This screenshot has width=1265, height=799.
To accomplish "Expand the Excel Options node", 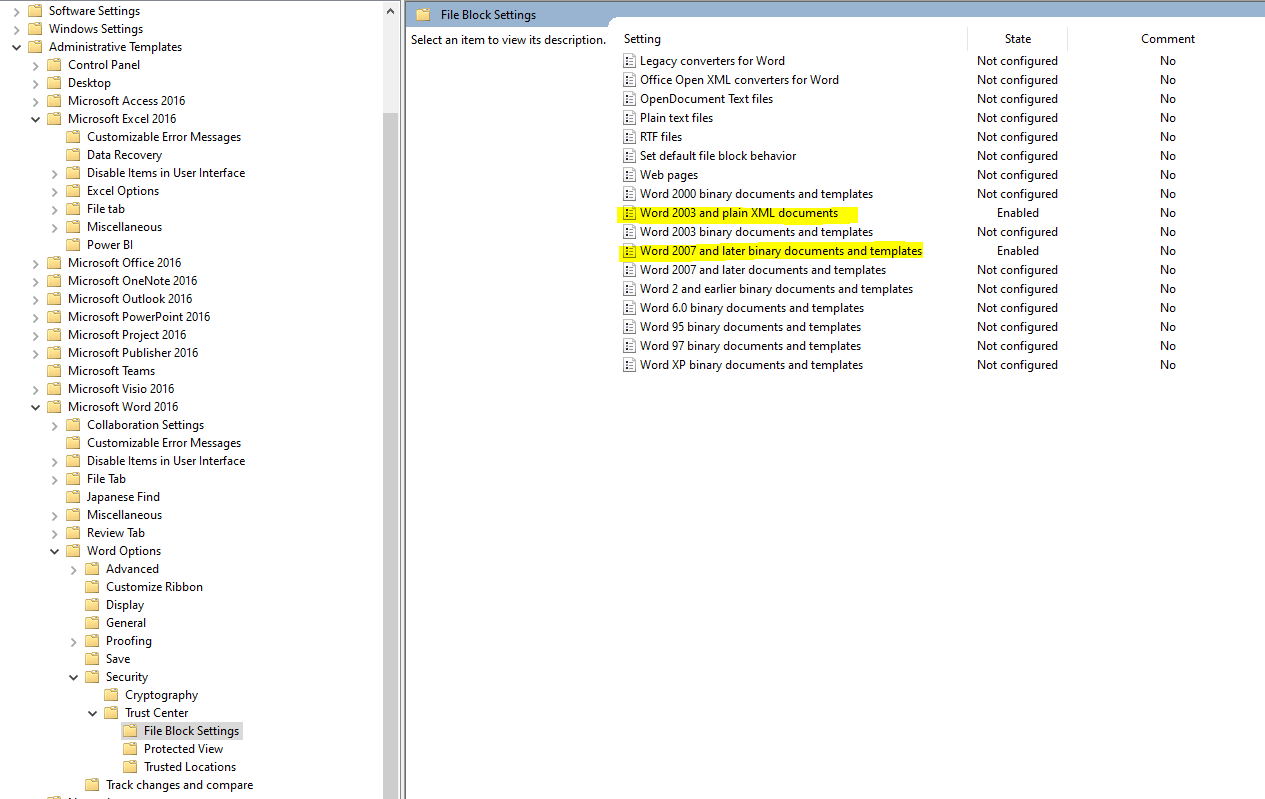I will pyautogui.click(x=54, y=191).
